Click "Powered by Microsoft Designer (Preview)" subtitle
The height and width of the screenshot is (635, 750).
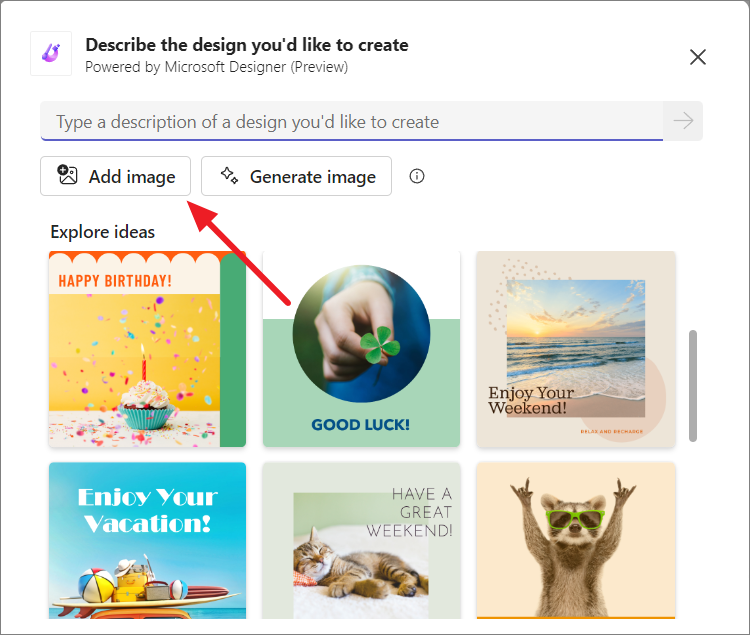217,66
